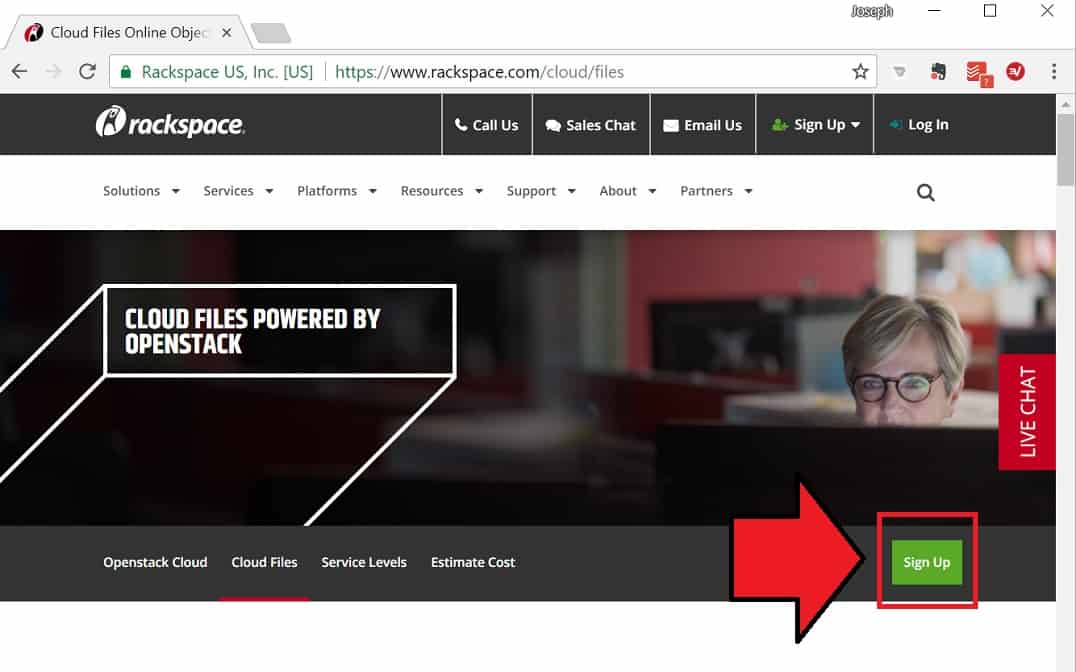Minimize the browser window

click(x=934, y=11)
